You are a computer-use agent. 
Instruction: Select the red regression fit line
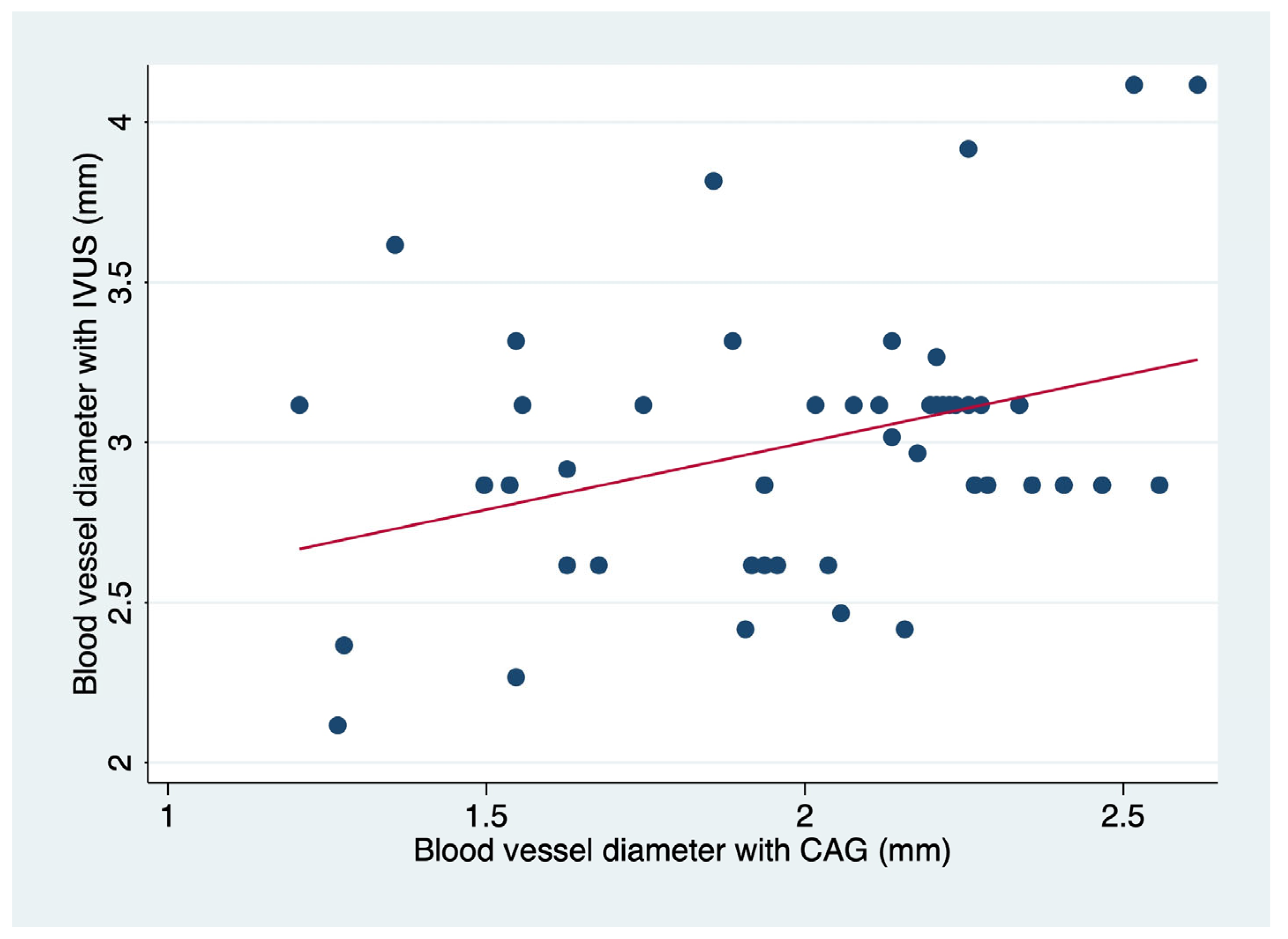pos(748,454)
